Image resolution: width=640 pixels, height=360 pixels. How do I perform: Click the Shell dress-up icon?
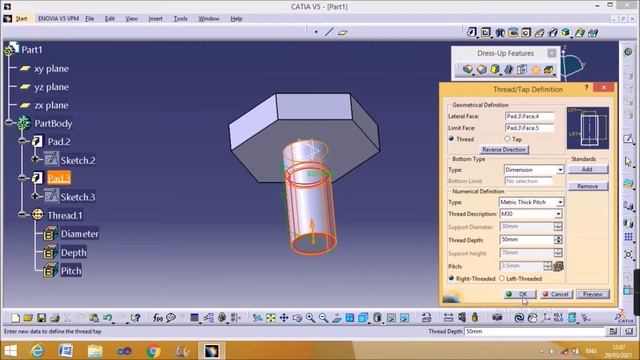[508, 69]
